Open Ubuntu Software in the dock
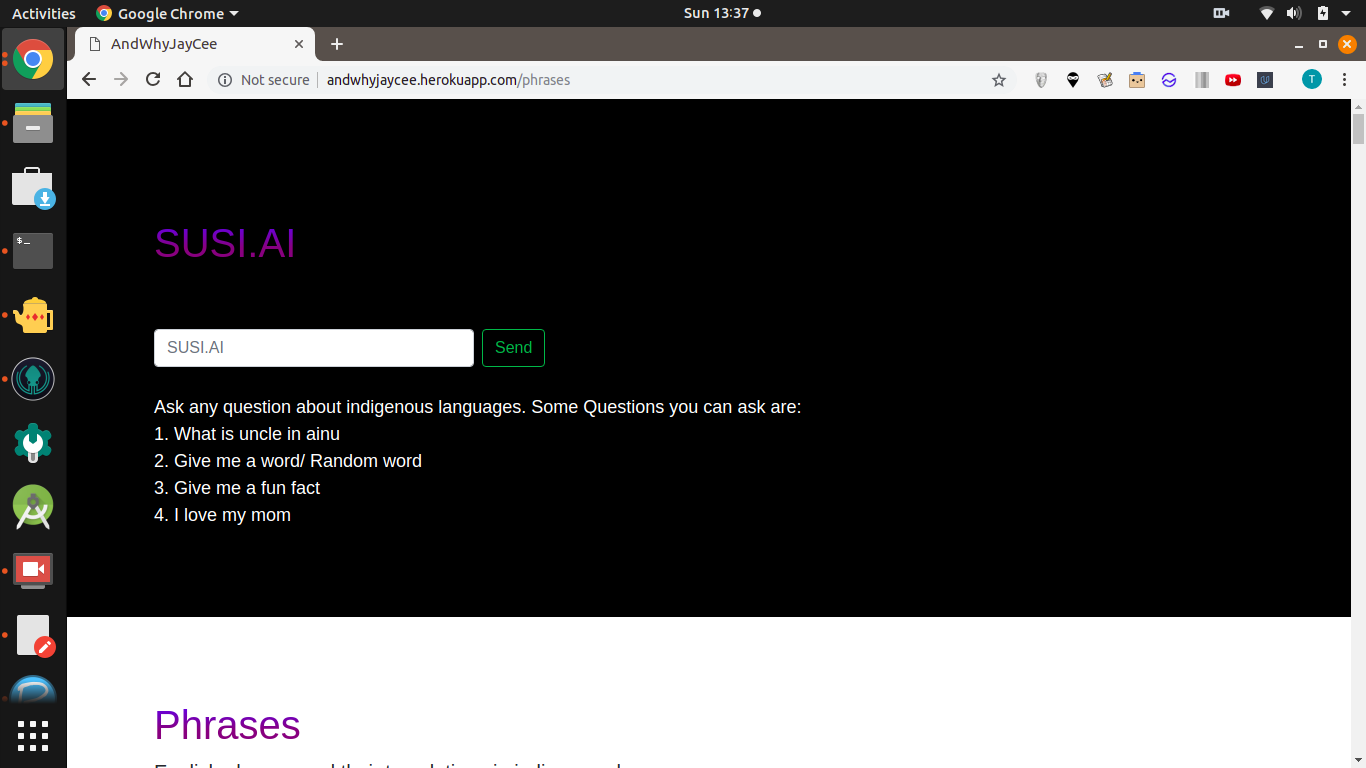1366x768 pixels. point(33,187)
